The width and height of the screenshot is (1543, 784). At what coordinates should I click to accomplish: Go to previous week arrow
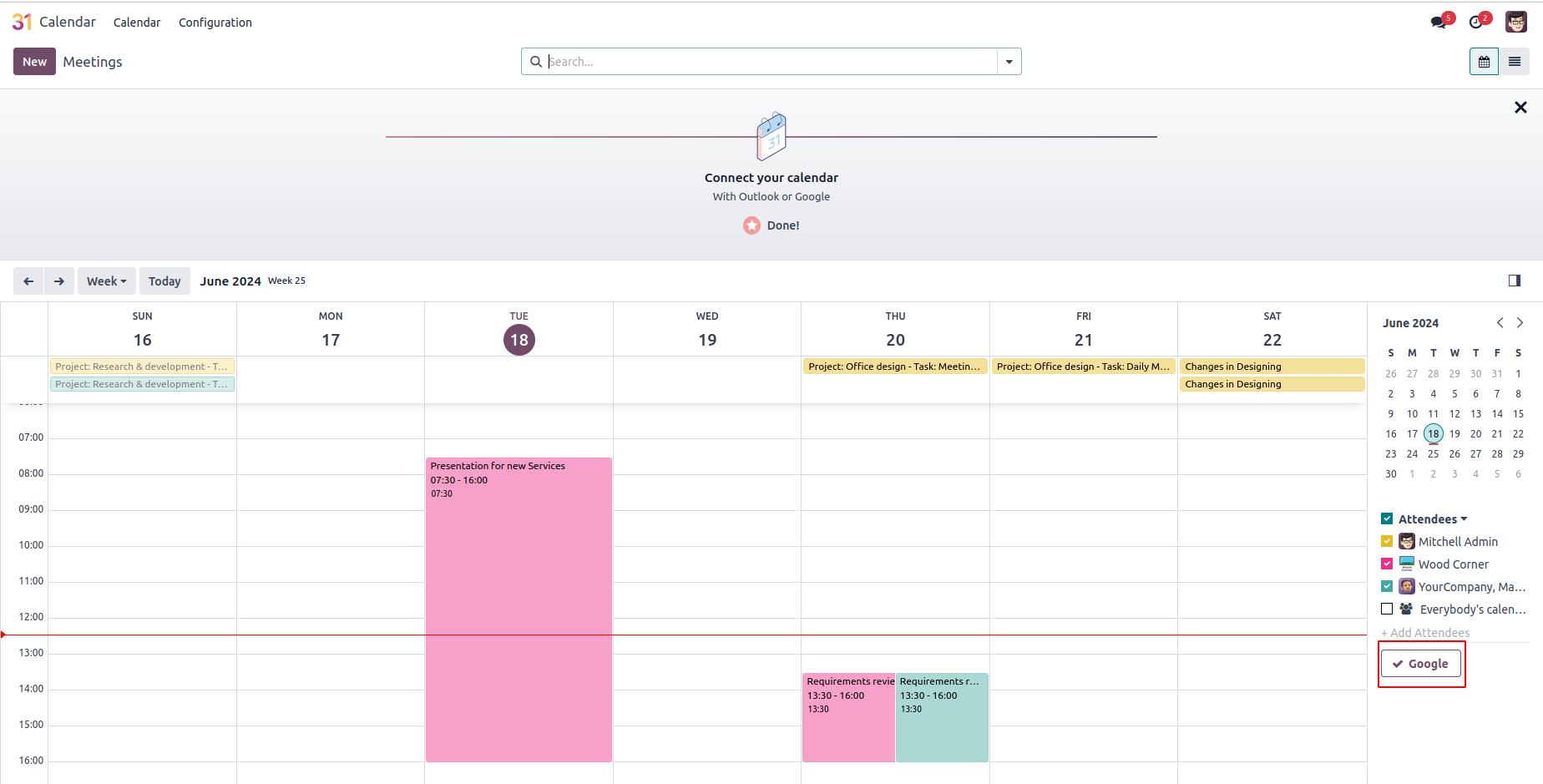pyautogui.click(x=28, y=281)
